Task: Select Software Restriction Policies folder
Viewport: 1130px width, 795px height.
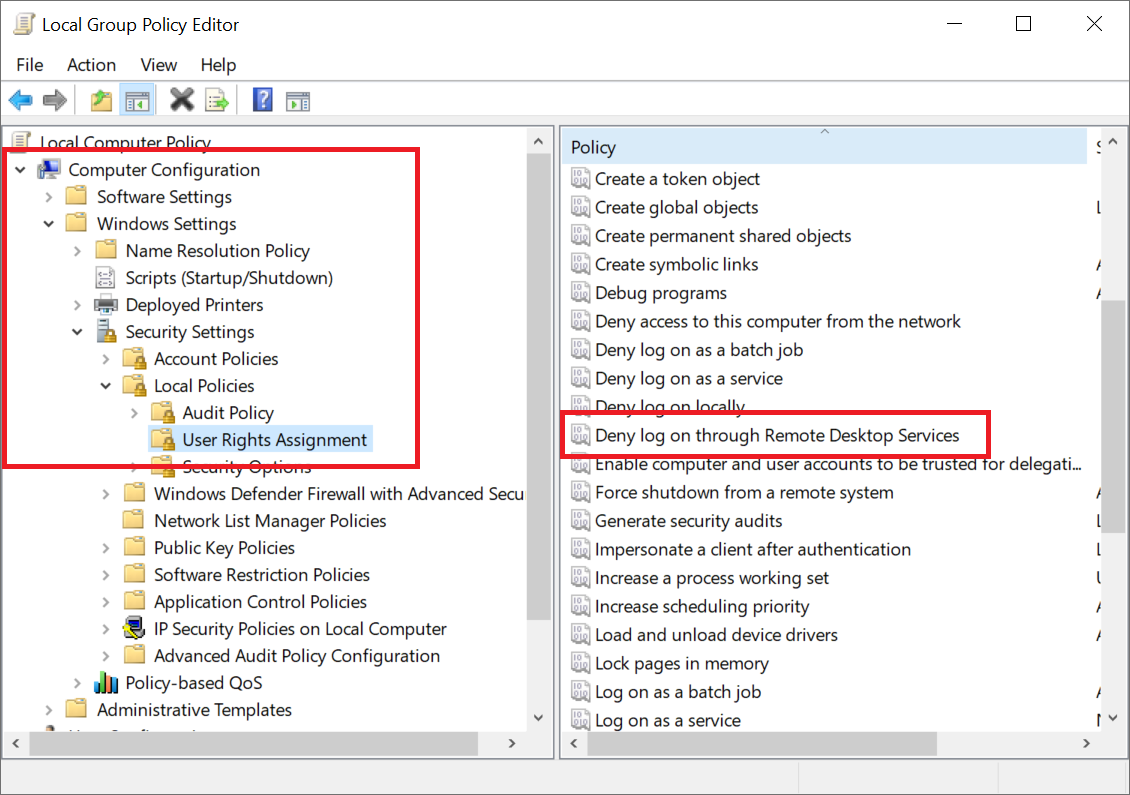Action: click(262, 574)
